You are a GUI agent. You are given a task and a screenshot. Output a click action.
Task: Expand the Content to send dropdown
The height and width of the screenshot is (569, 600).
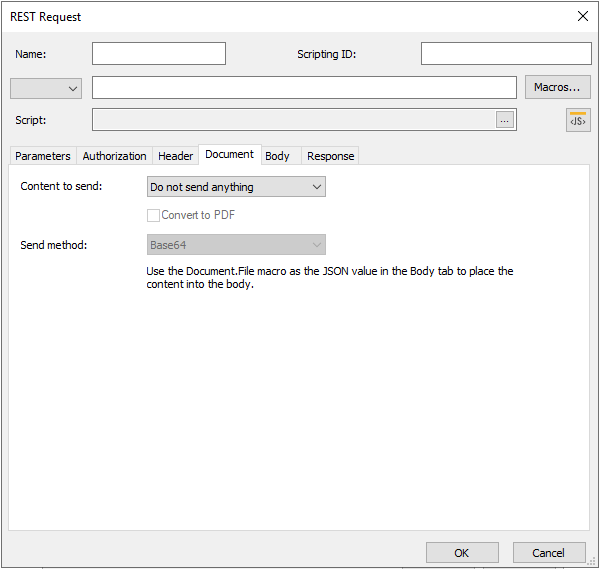pos(236,187)
